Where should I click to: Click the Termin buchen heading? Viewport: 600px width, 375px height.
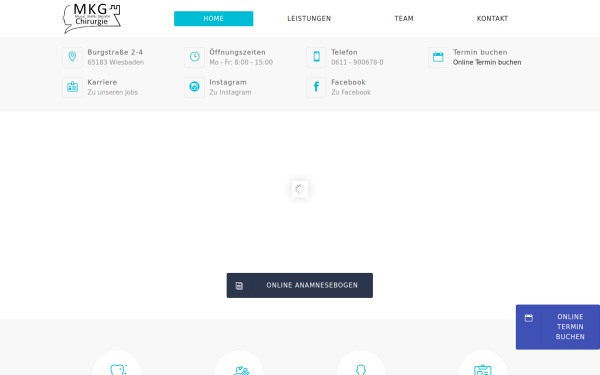pyautogui.click(x=480, y=52)
